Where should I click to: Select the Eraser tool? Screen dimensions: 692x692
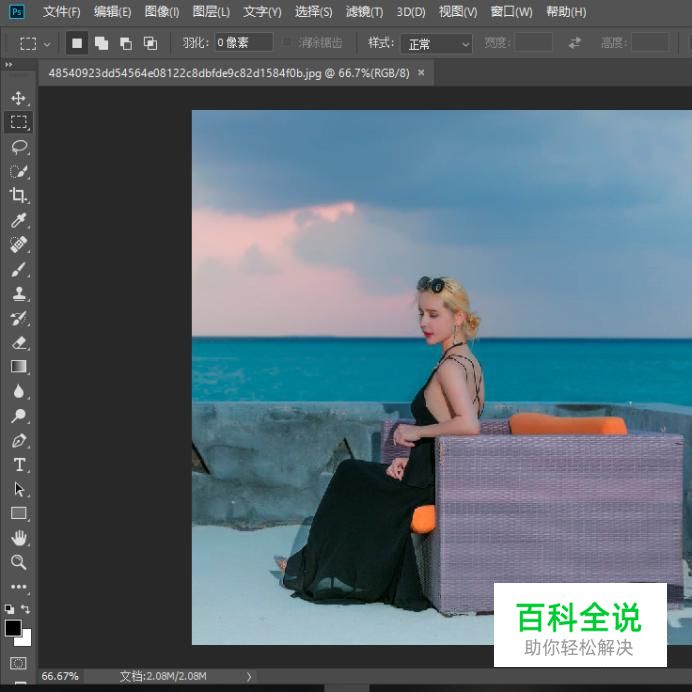(x=18, y=343)
